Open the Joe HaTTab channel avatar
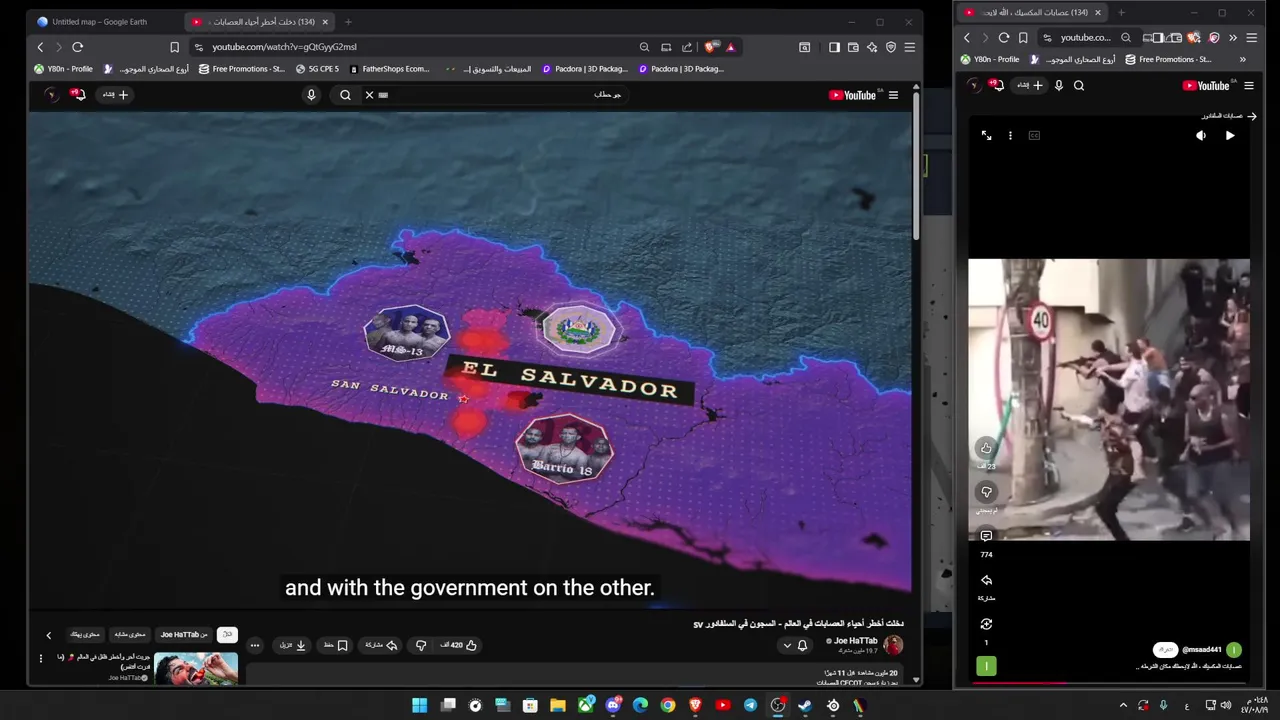The image size is (1280, 720). [893, 645]
